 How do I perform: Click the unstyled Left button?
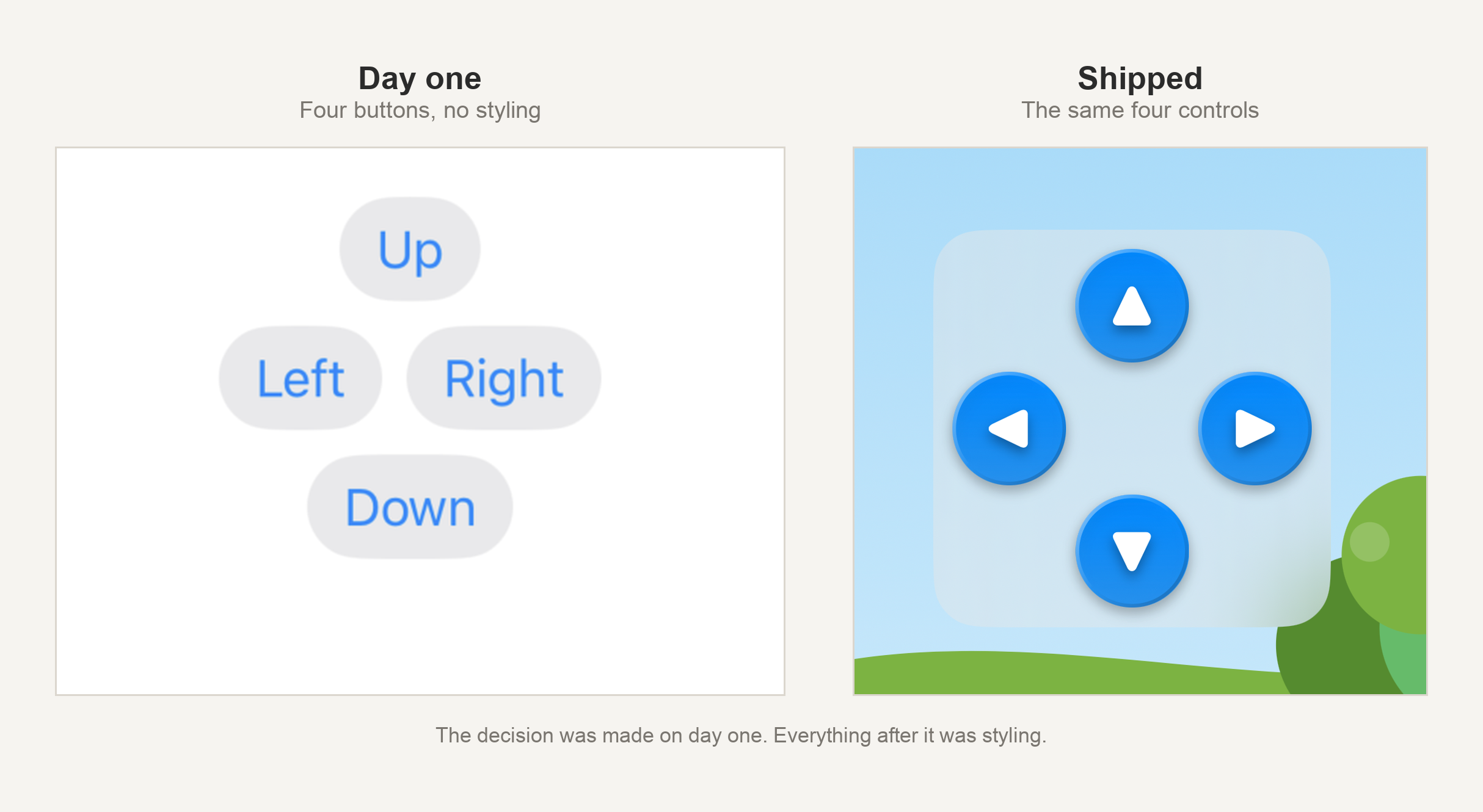pos(301,378)
